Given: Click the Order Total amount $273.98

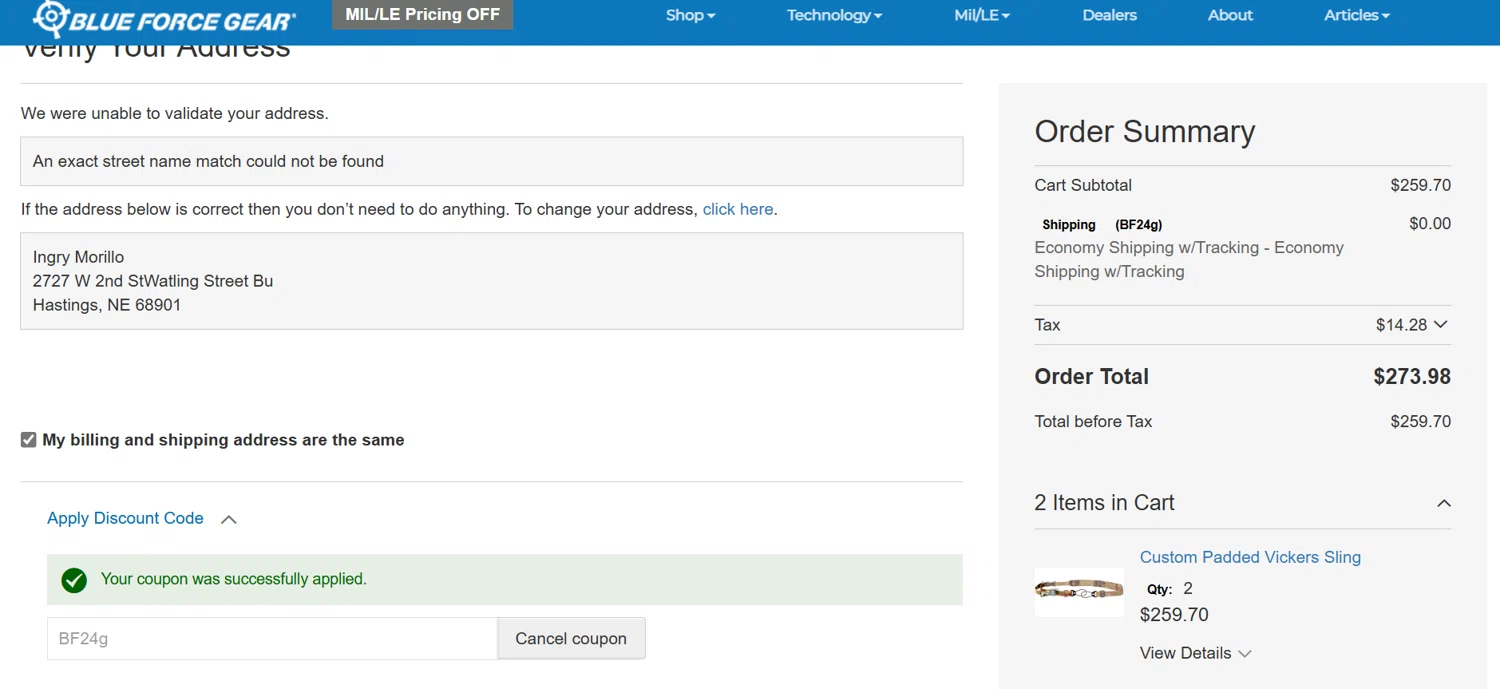Looking at the screenshot, I should 1412,377.
